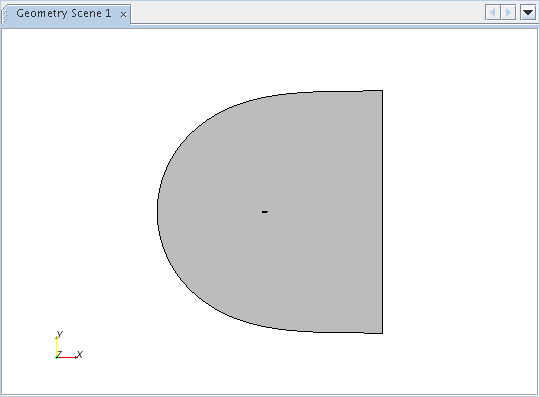Viewport: 540px width, 397px height.
Task: Click empty white scene background
Action: (458, 207)
